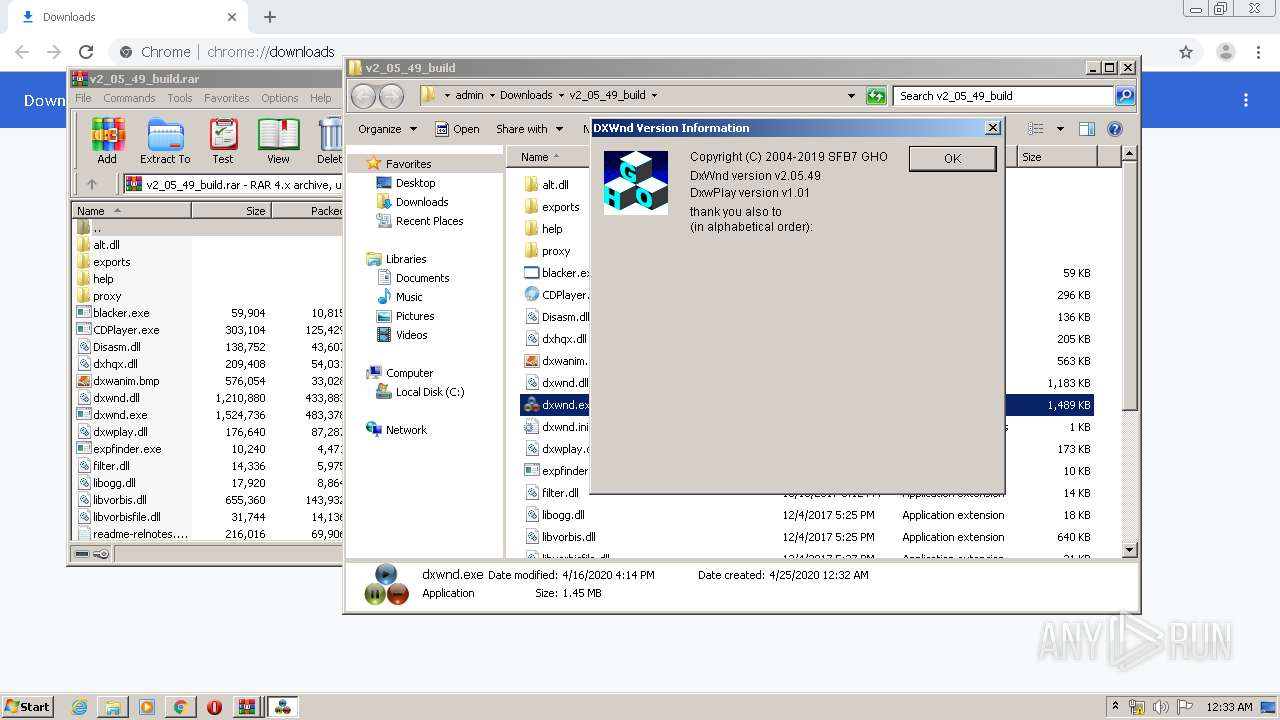Click Explorer help icon
The width and height of the screenshot is (1280, 720).
pos(1115,129)
